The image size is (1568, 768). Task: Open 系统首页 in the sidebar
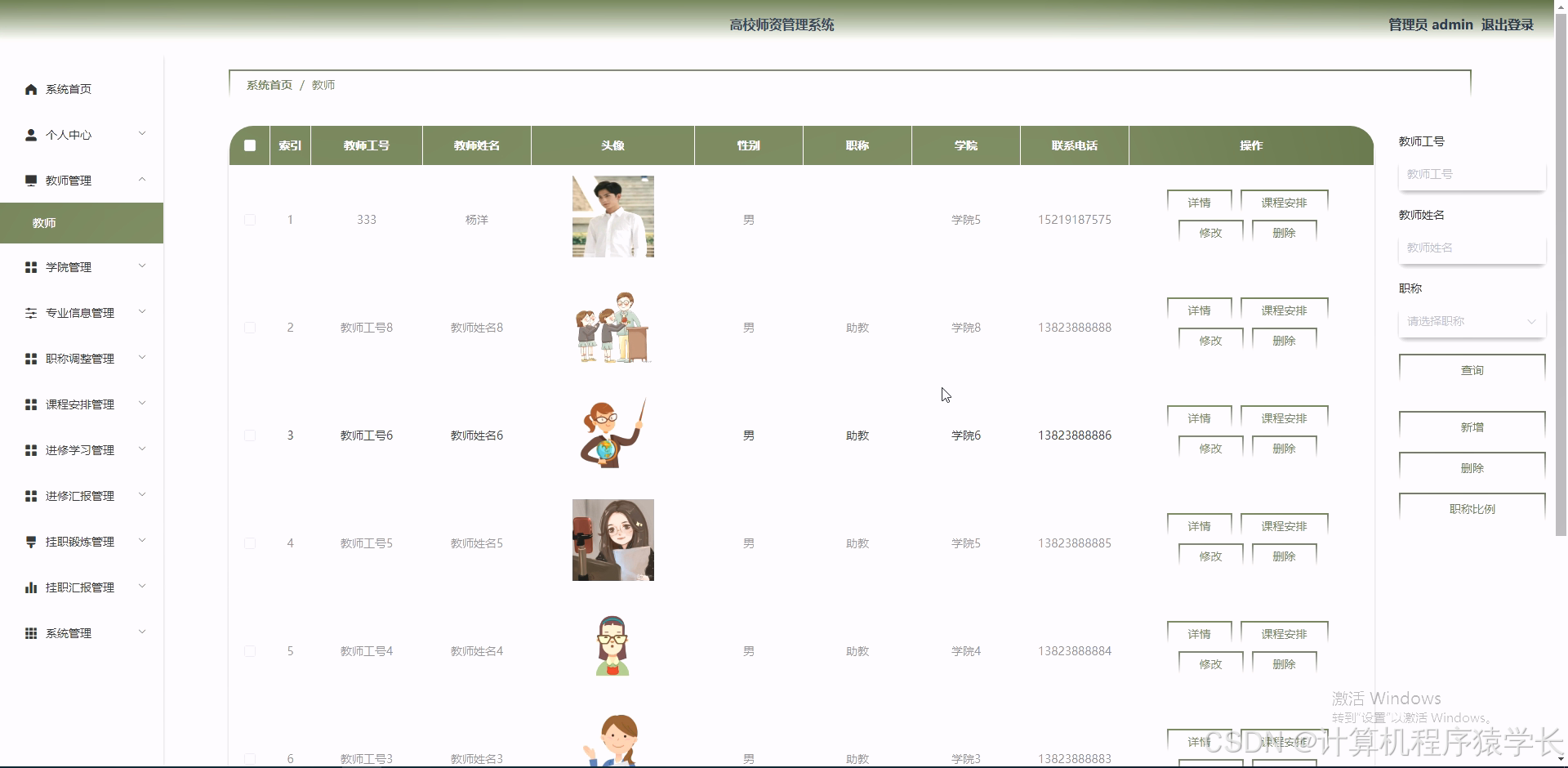pyautogui.click(x=82, y=89)
